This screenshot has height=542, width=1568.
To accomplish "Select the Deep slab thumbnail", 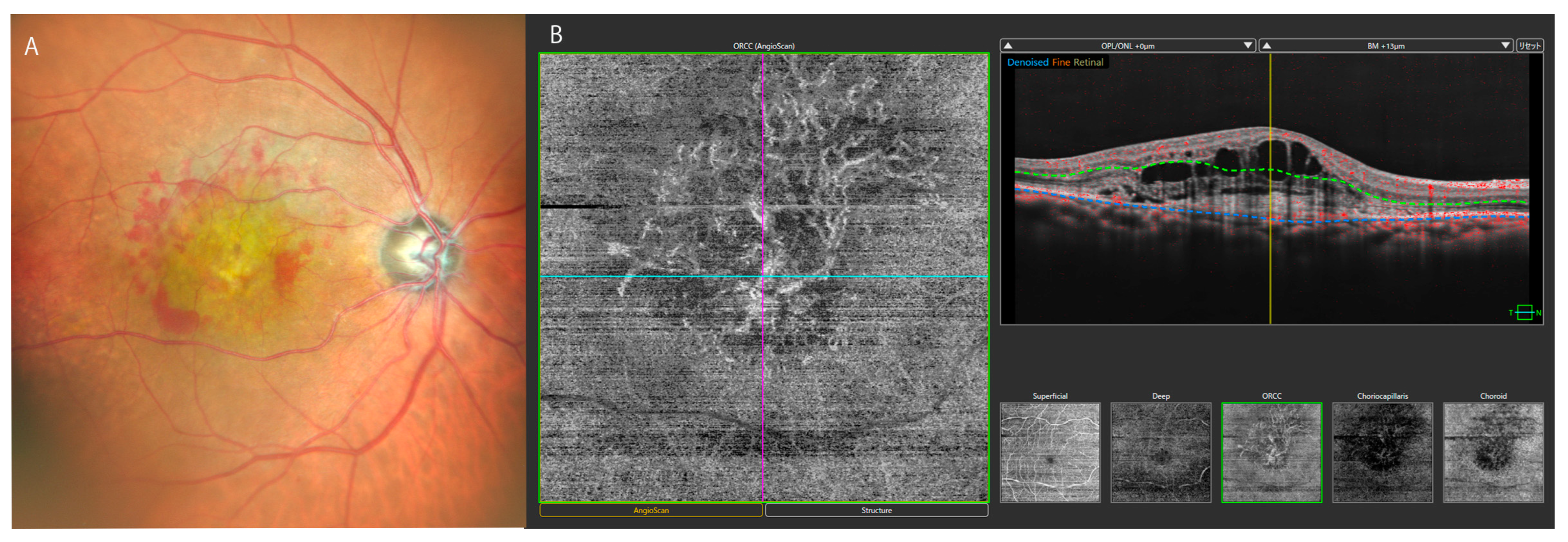I will tap(1161, 452).
